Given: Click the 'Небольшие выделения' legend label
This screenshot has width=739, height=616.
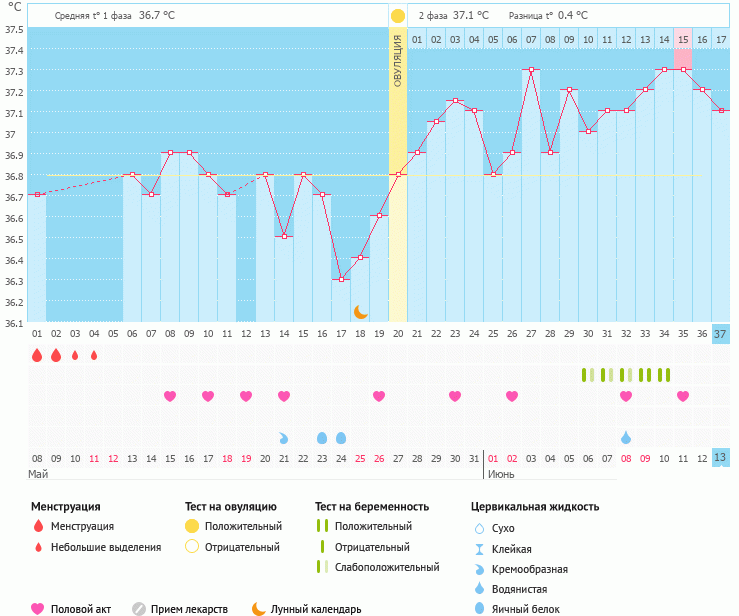Looking at the screenshot, I should [105, 547].
